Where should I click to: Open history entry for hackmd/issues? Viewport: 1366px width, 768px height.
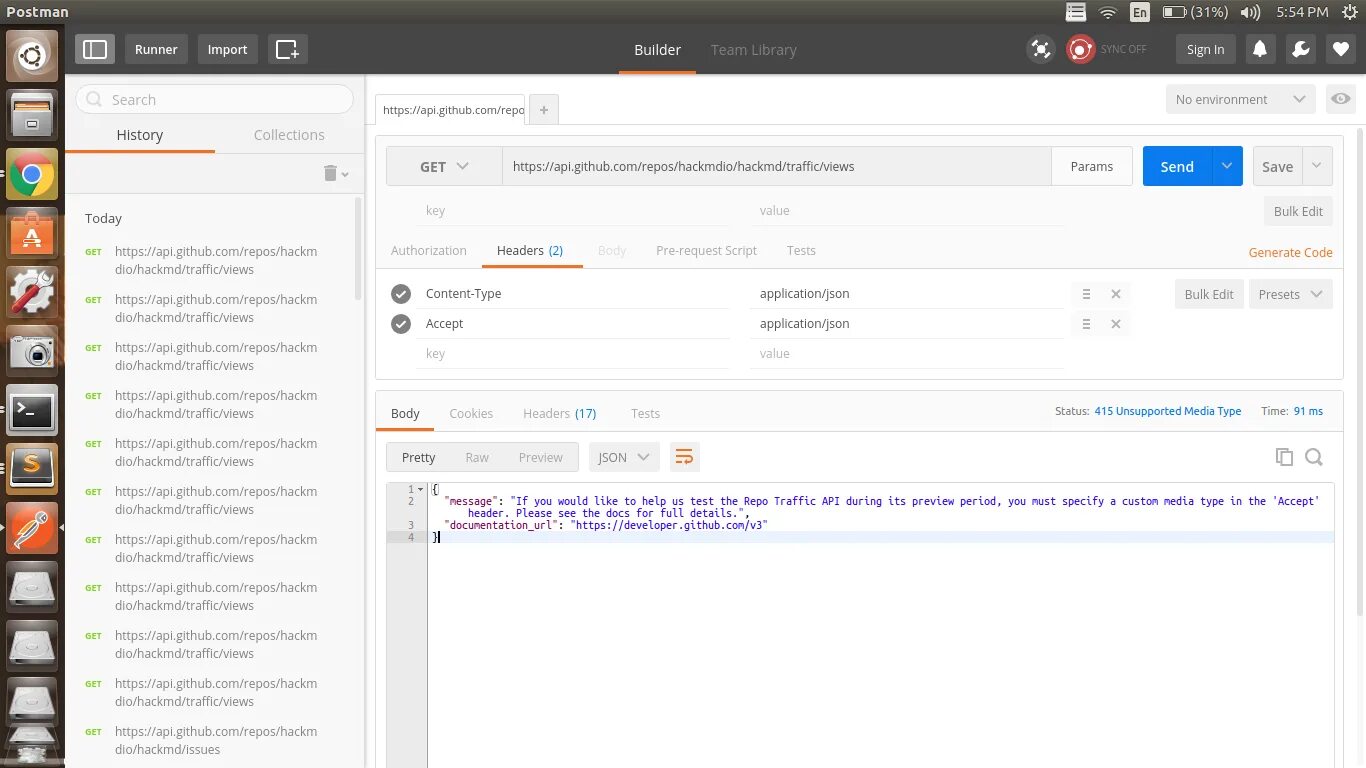(215, 740)
